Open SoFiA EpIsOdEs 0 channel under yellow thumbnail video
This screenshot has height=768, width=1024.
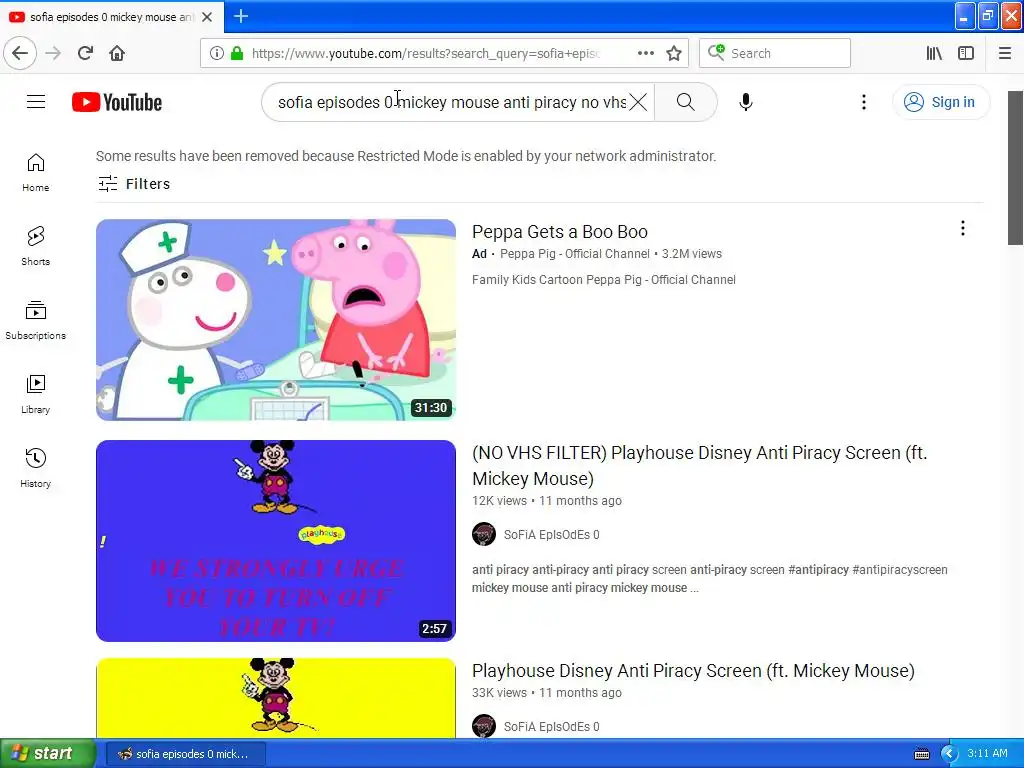(551, 727)
